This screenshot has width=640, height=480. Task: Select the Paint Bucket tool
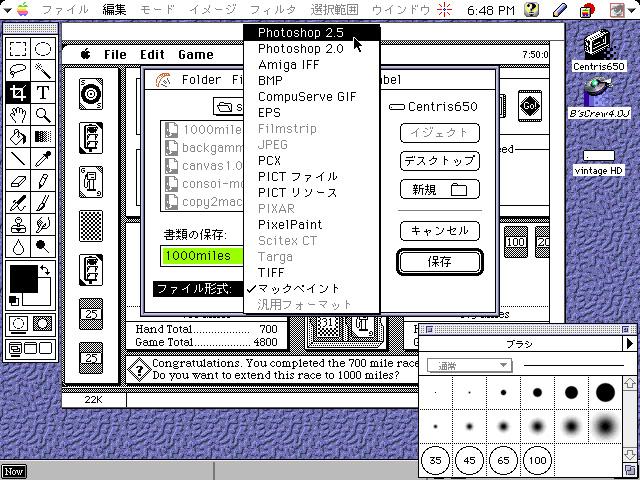coord(18,137)
